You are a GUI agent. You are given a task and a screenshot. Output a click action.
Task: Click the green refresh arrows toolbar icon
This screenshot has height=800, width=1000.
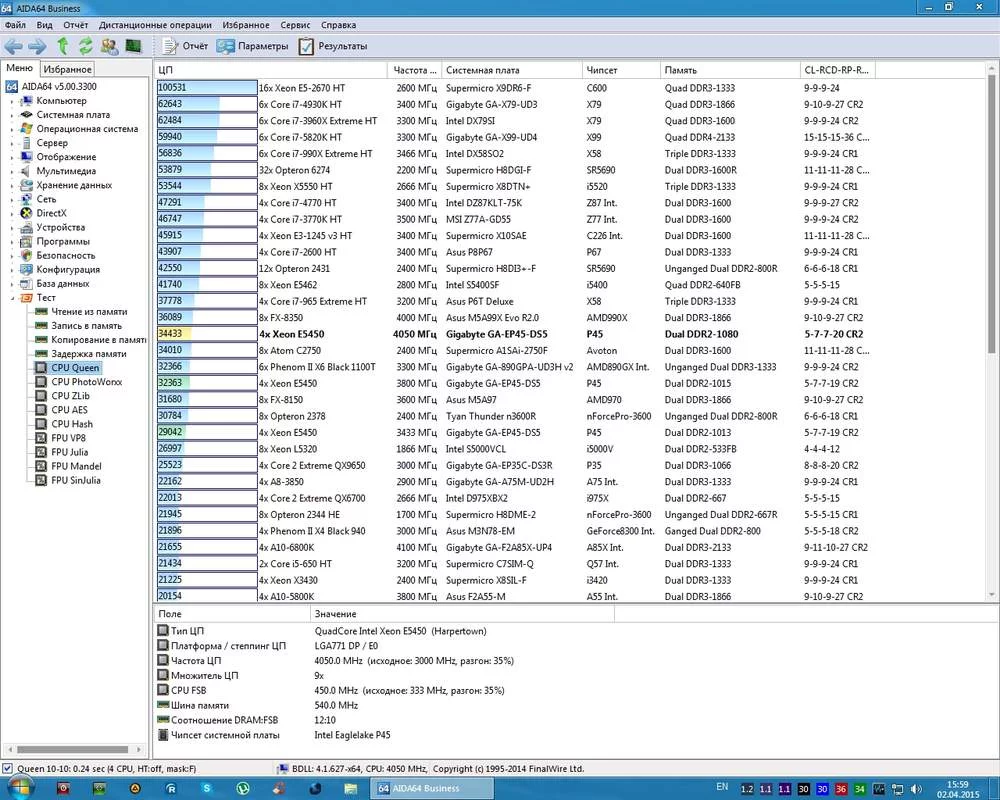coord(85,46)
